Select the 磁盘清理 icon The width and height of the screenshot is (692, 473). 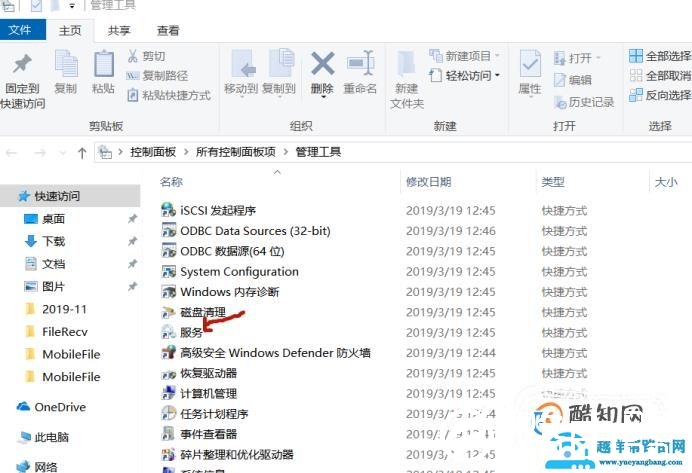(x=169, y=312)
